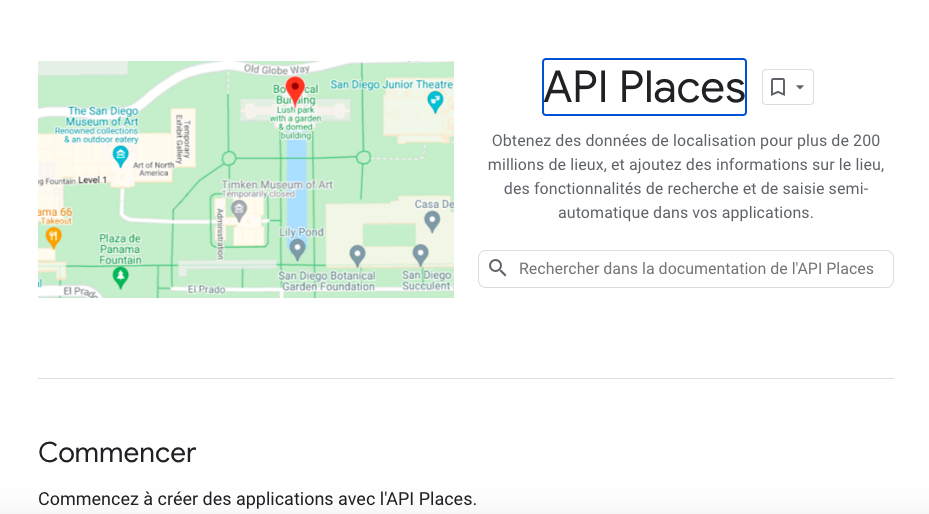Click the blue Lily Pond water area
This screenshot has width=929, height=514.
point(296,190)
